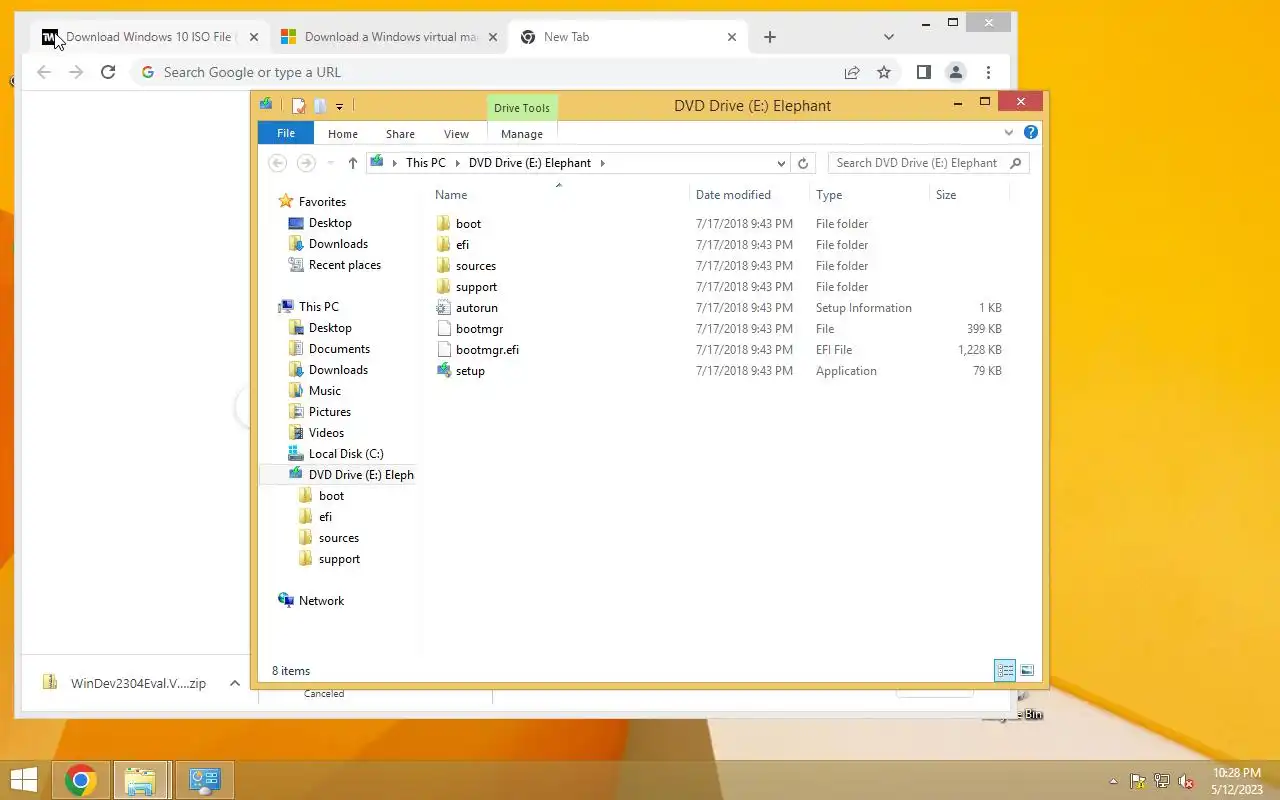
Task: Open Desktop under Favorites
Action: (330, 223)
